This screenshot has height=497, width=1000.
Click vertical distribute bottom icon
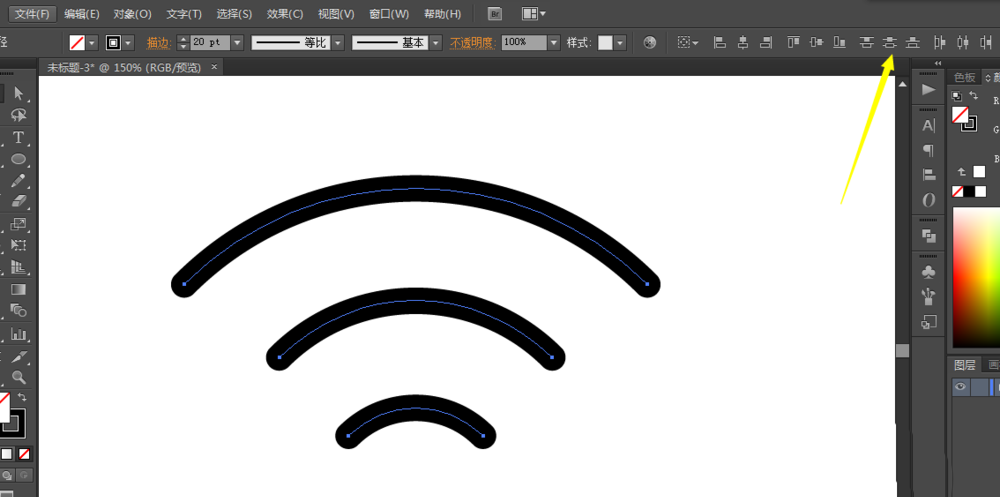click(913, 43)
